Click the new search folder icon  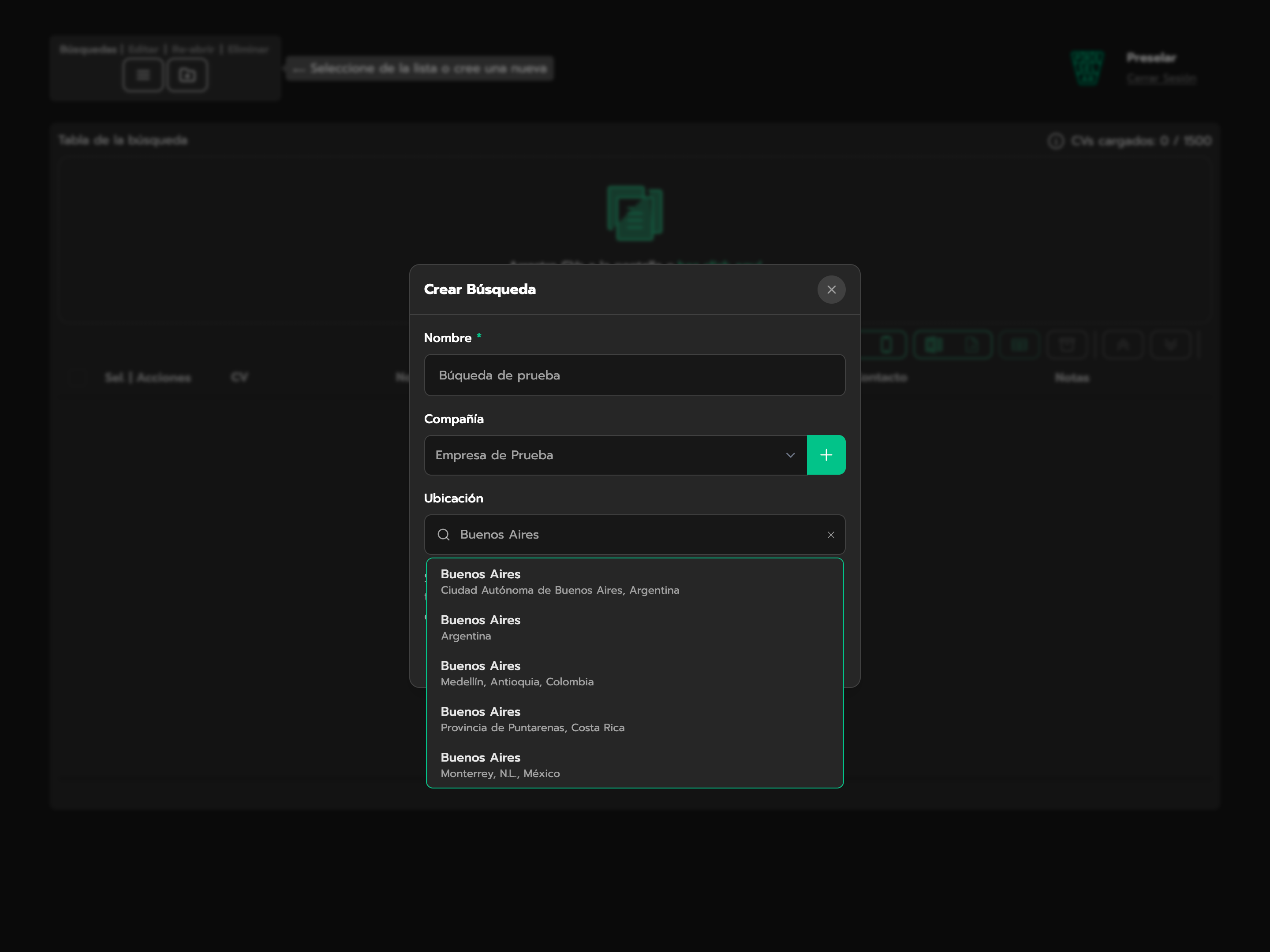click(x=187, y=75)
